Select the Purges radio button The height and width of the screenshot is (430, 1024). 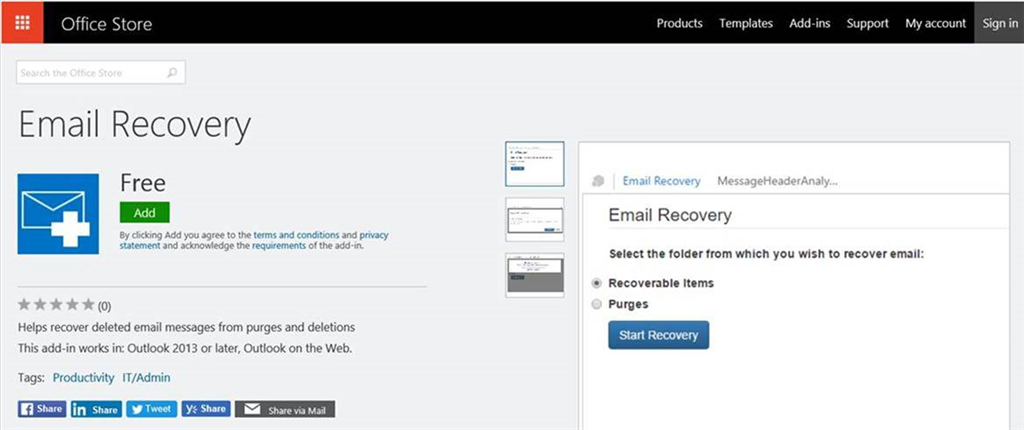[596, 305]
